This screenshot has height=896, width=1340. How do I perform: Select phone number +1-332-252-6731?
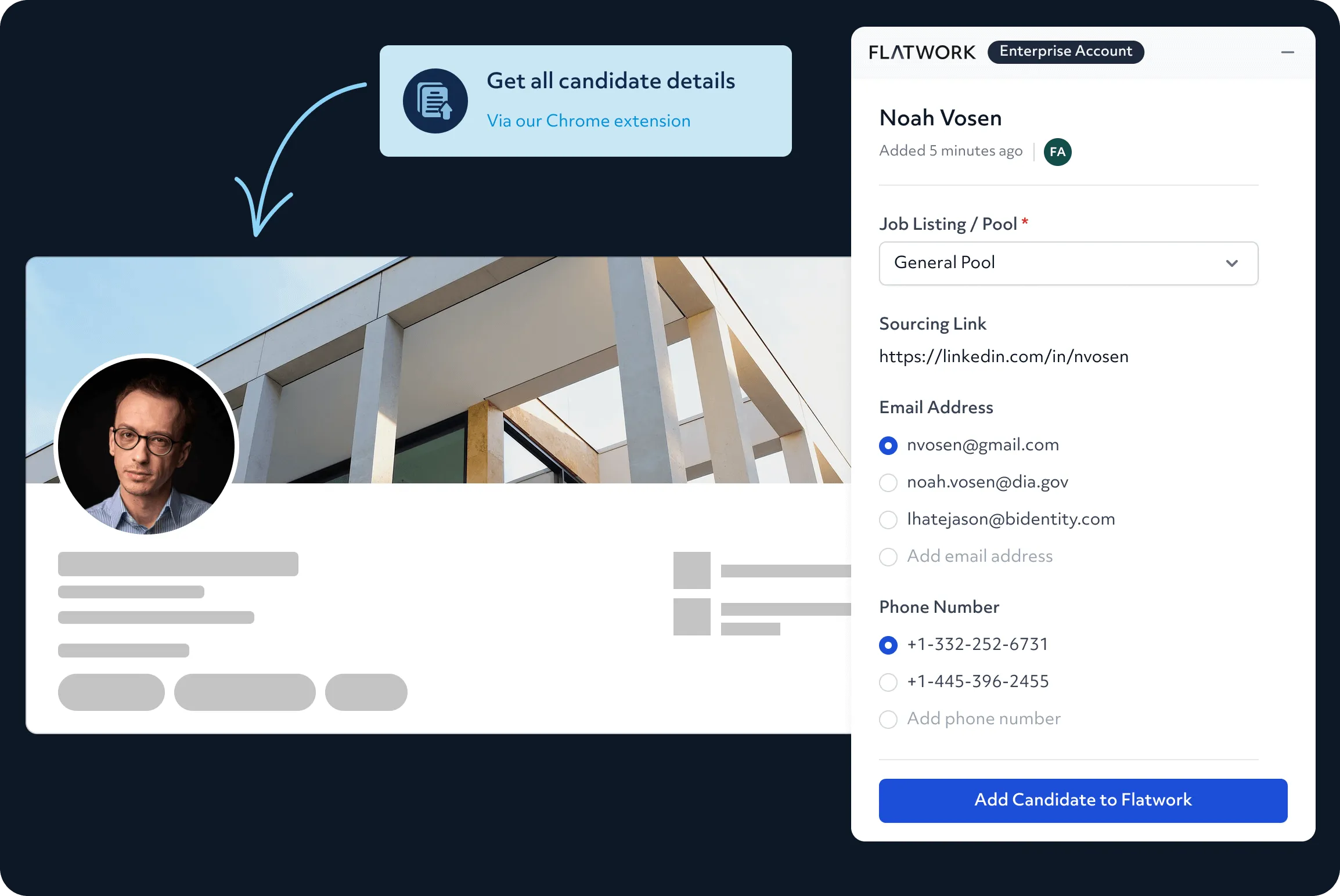coord(888,645)
